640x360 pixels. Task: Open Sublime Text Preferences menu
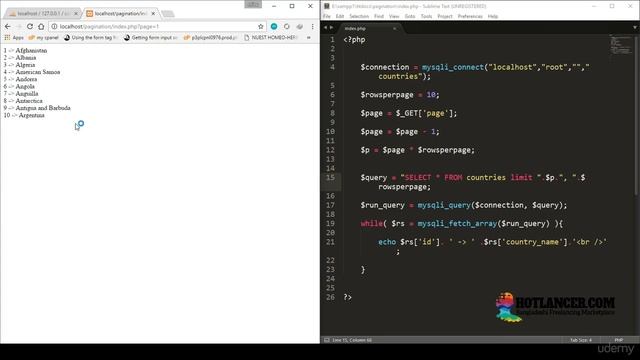pyautogui.click(x=470, y=16)
